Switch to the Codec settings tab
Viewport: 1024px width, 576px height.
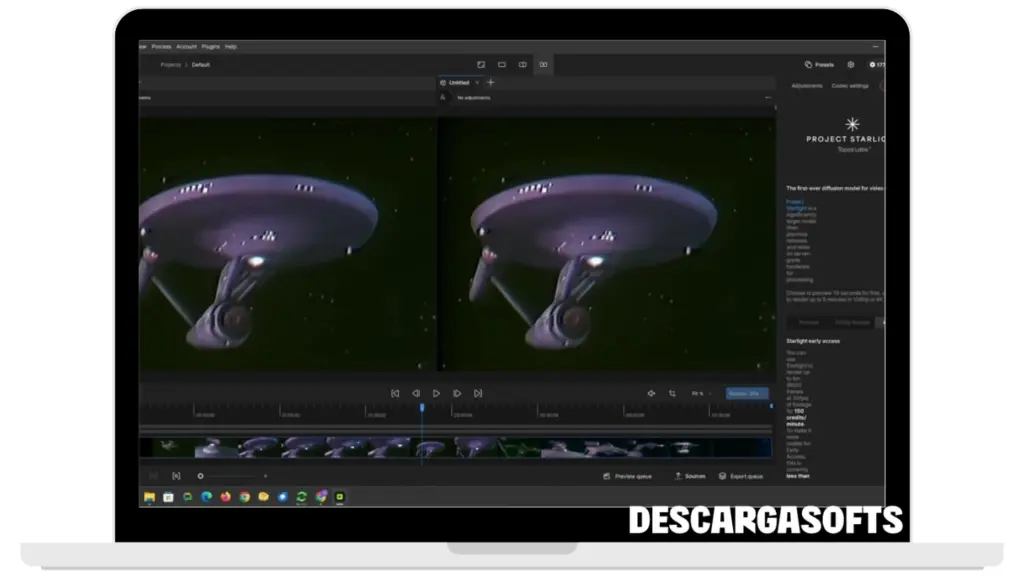tap(850, 86)
